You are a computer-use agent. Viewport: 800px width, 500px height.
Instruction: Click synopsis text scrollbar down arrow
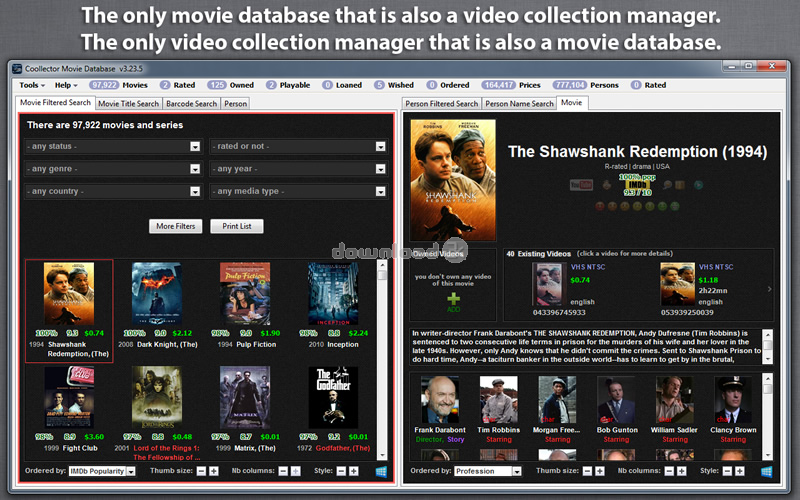pyautogui.click(x=767, y=359)
